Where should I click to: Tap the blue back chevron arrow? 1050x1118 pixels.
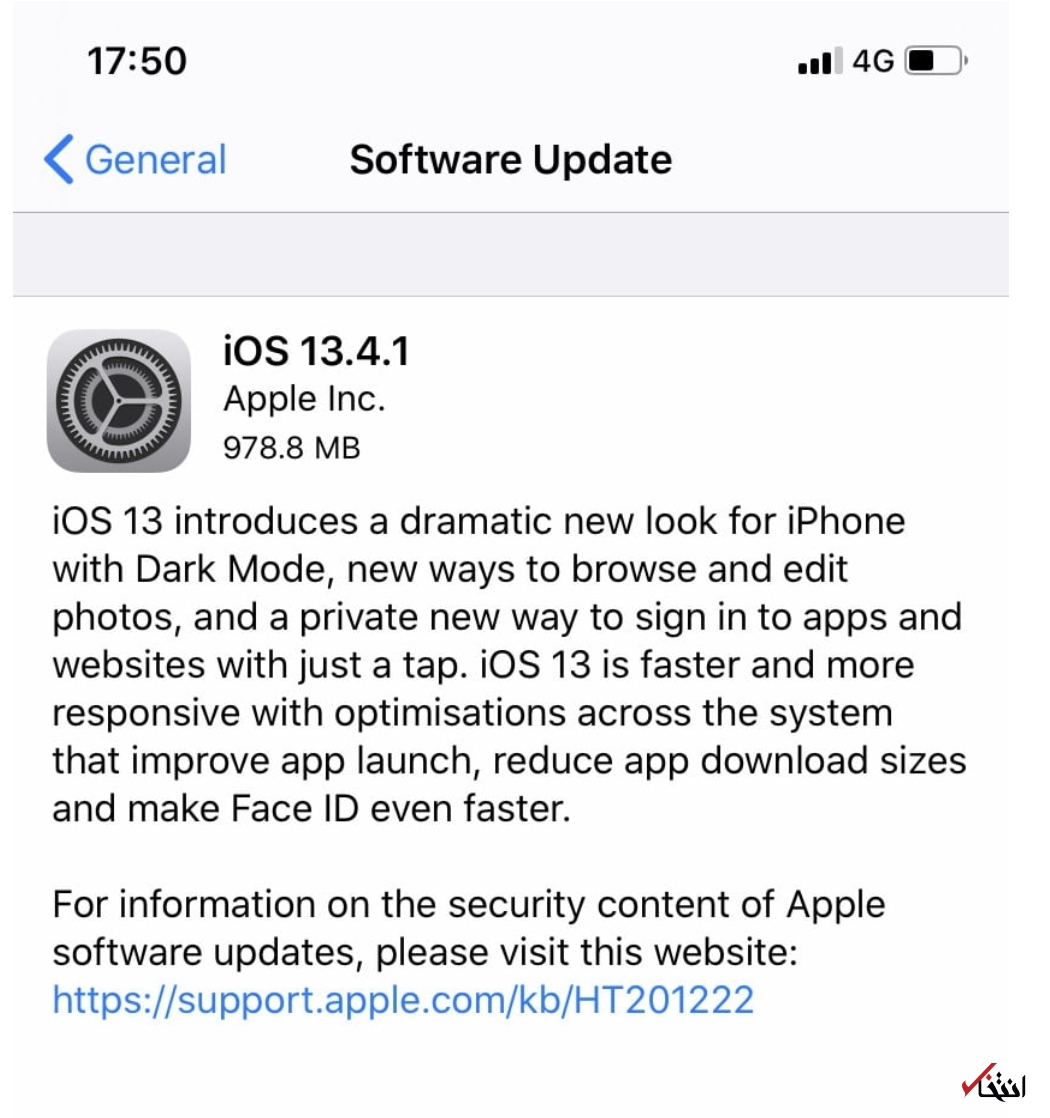(59, 161)
